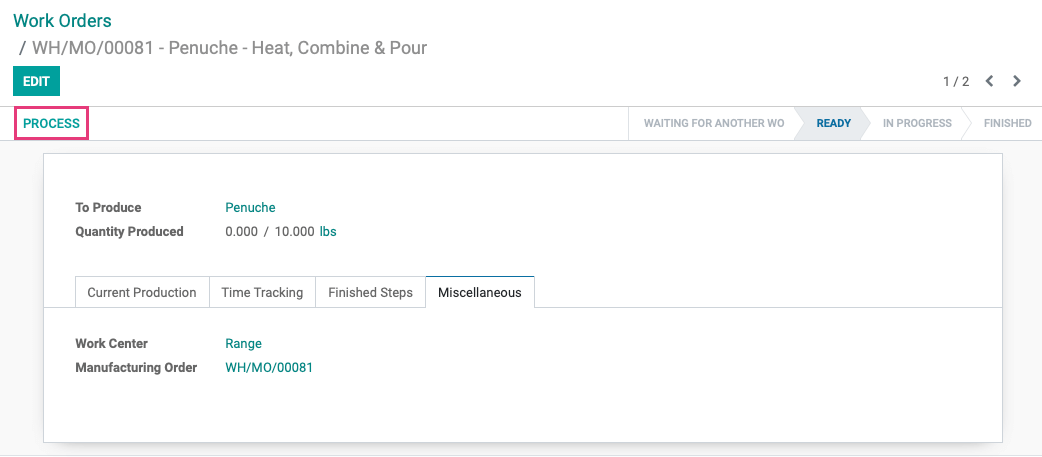Open the Penuche product link

pos(251,207)
